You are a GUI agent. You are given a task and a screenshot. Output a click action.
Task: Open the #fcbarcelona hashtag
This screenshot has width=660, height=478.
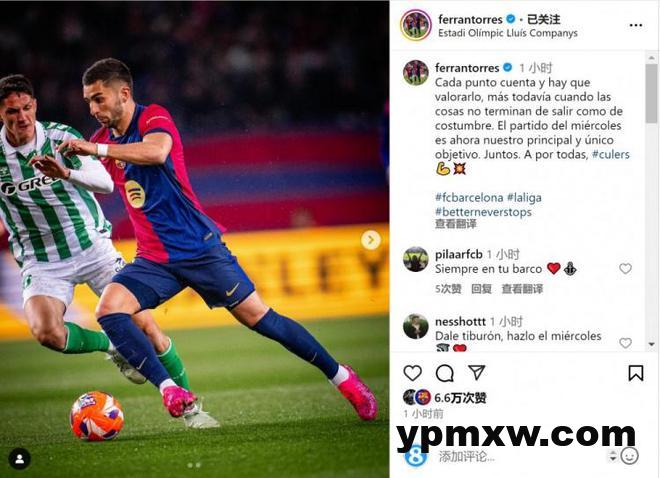pos(469,197)
